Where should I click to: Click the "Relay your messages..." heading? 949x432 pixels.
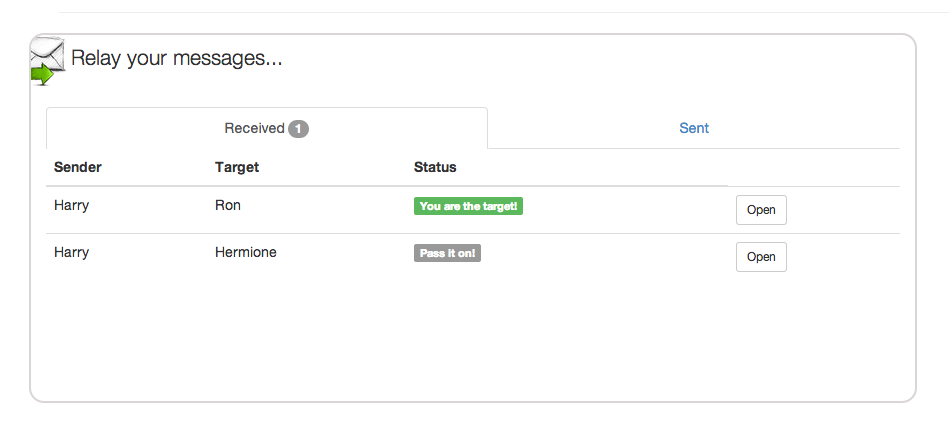177,59
